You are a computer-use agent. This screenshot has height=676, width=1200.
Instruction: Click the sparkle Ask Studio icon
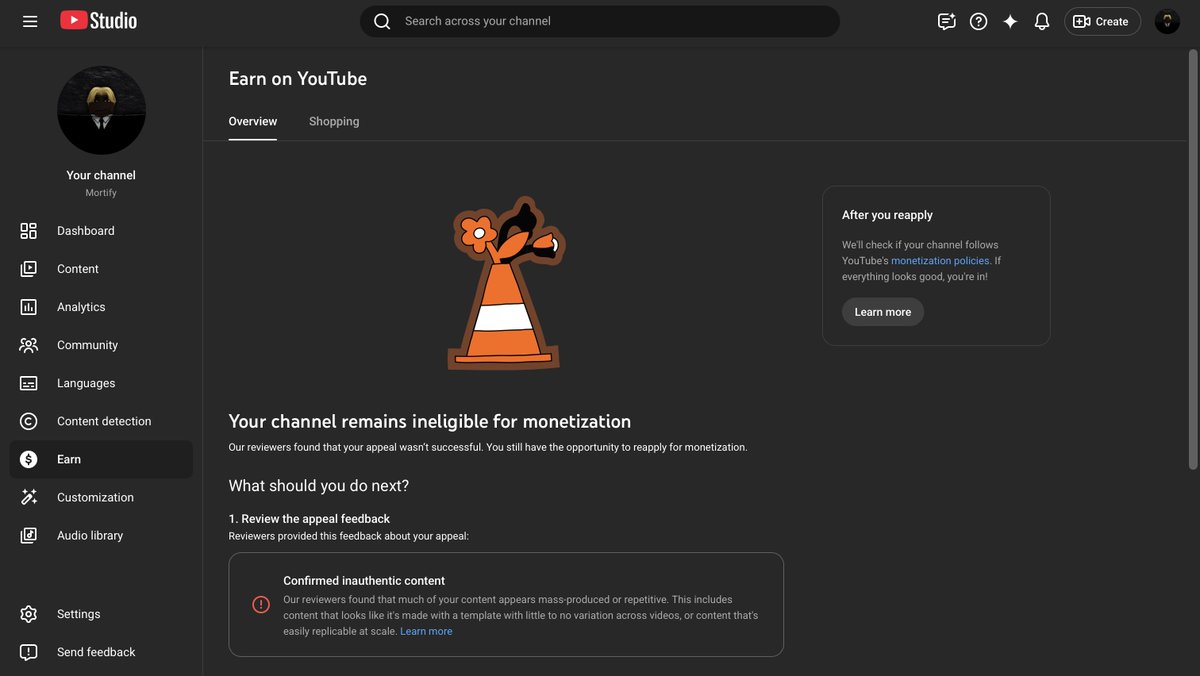click(1010, 21)
